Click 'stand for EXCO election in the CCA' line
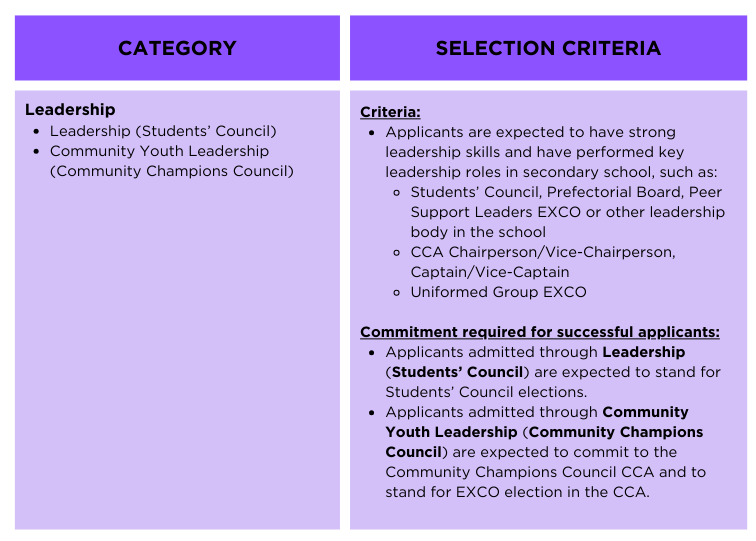Image resolution: width=756 pixels, height=541 pixels. pos(517,492)
